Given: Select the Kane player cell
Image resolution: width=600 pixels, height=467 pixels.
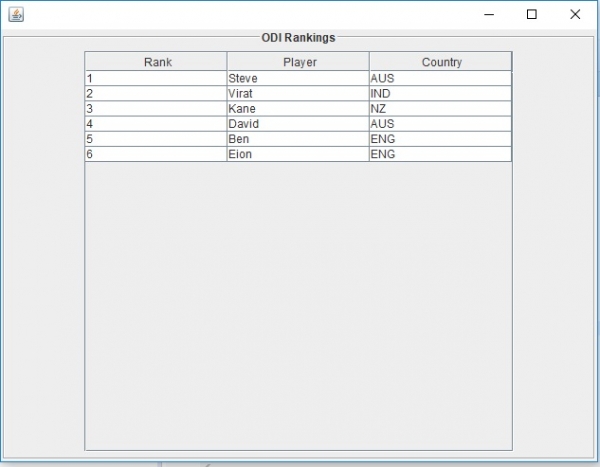Looking at the screenshot, I should pyautogui.click(x=298, y=109).
